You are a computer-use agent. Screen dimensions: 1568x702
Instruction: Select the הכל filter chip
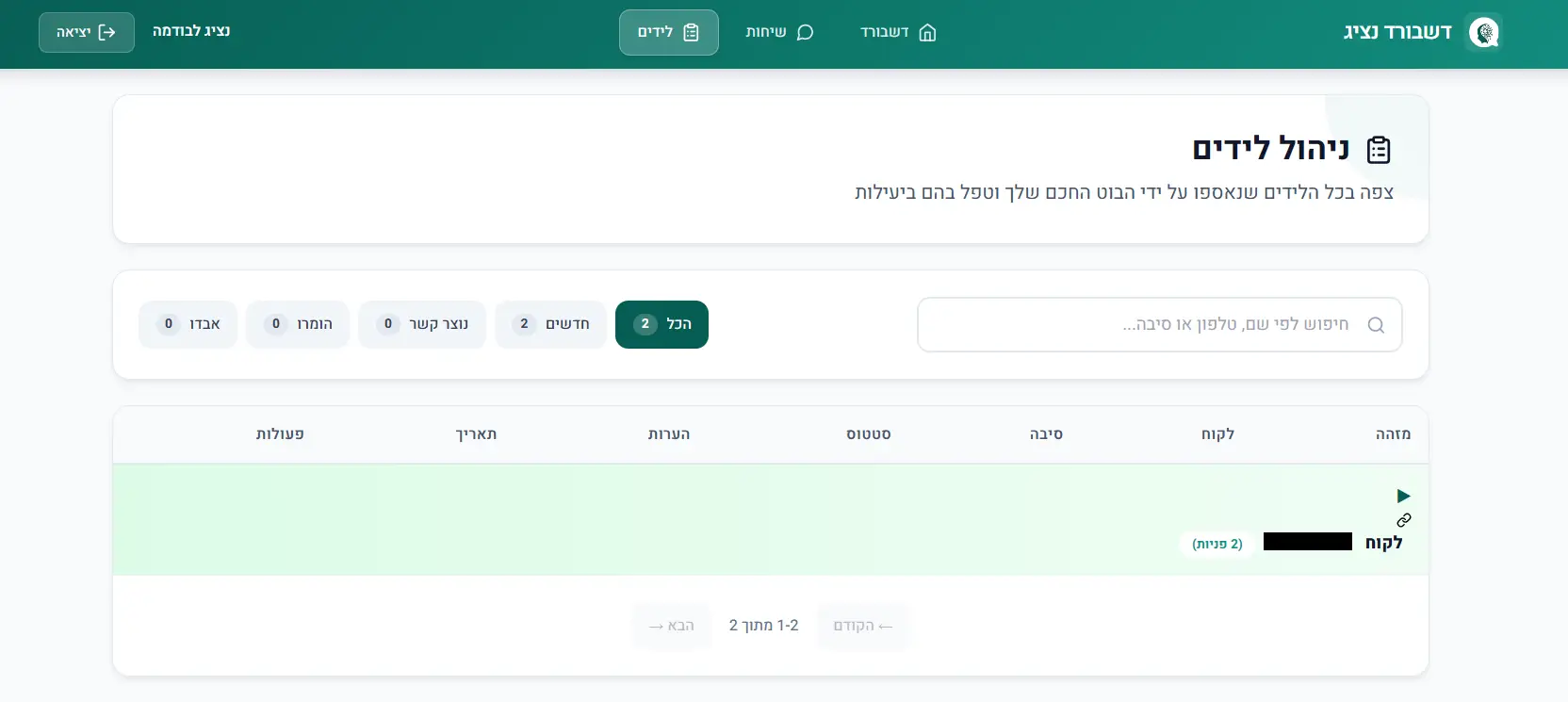coord(661,324)
